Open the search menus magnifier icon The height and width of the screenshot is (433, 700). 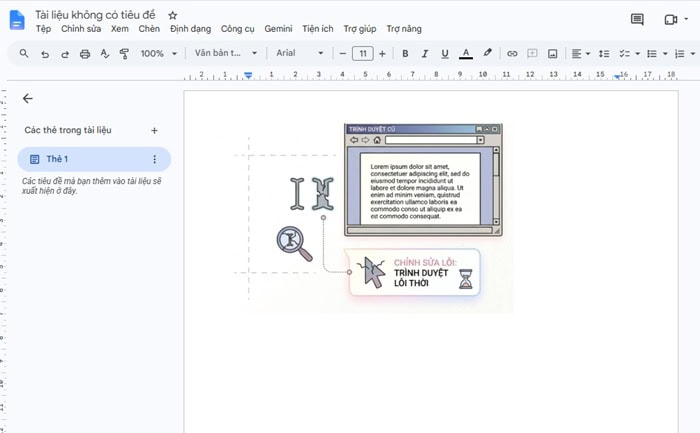[24, 54]
